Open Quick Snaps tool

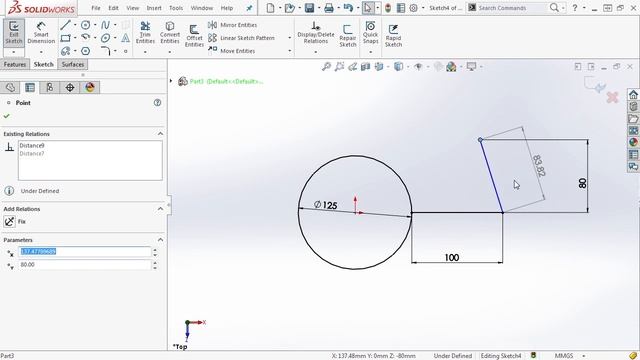click(x=371, y=32)
